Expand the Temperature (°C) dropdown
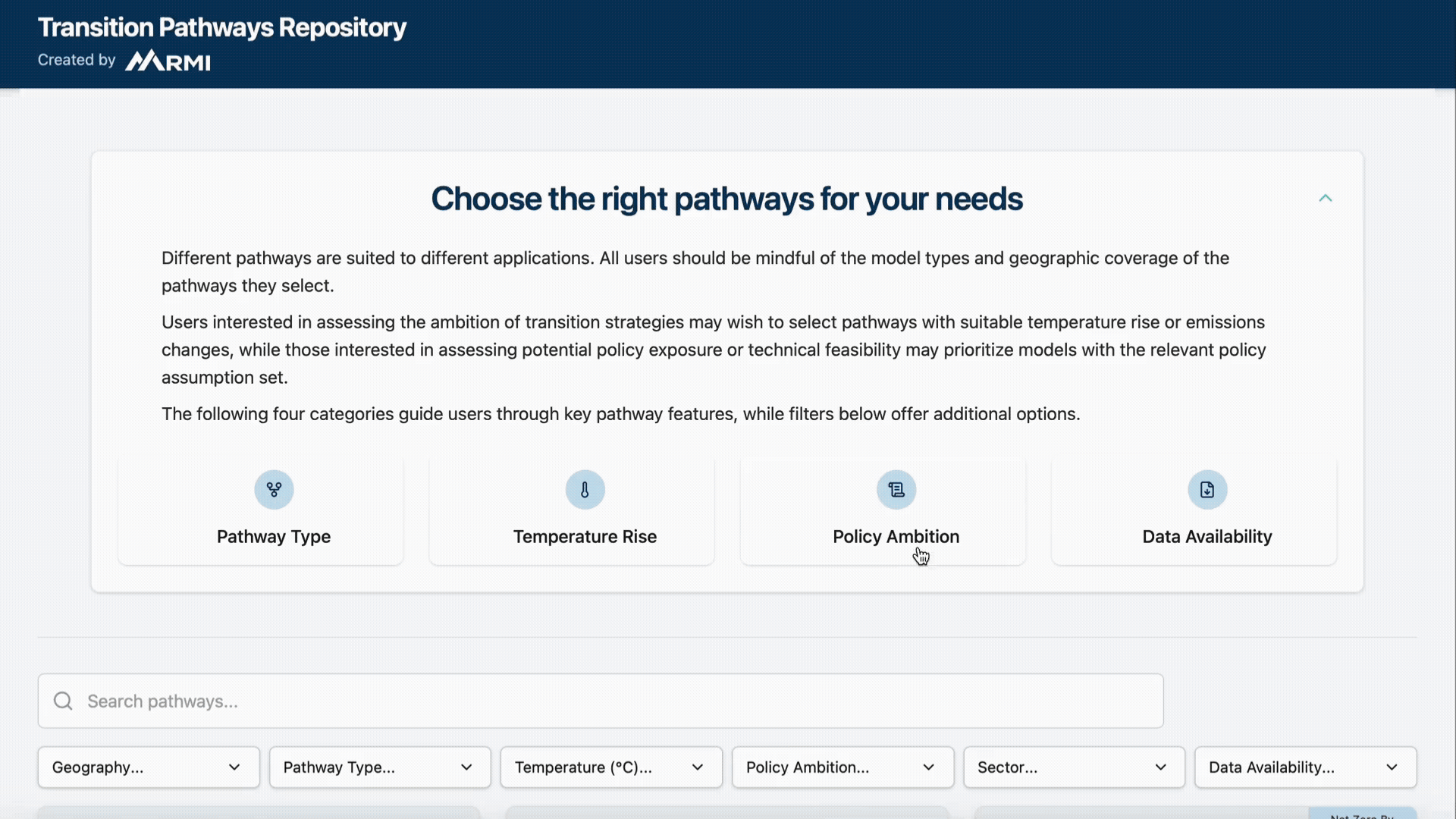Viewport: 1456px width, 819px height. (x=611, y=767)
